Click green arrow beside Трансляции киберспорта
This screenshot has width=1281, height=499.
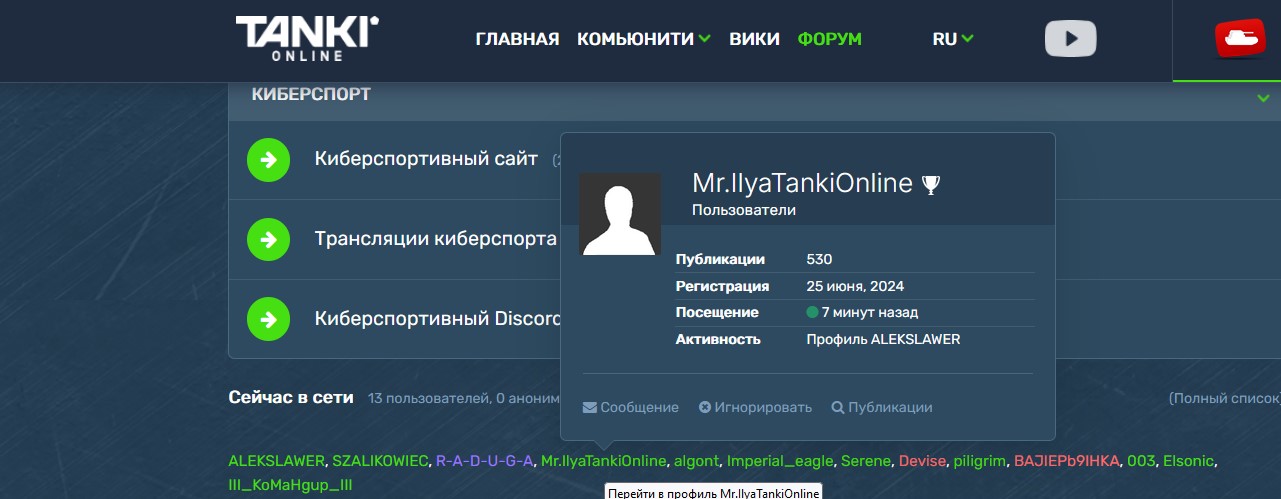click(268, 240)
